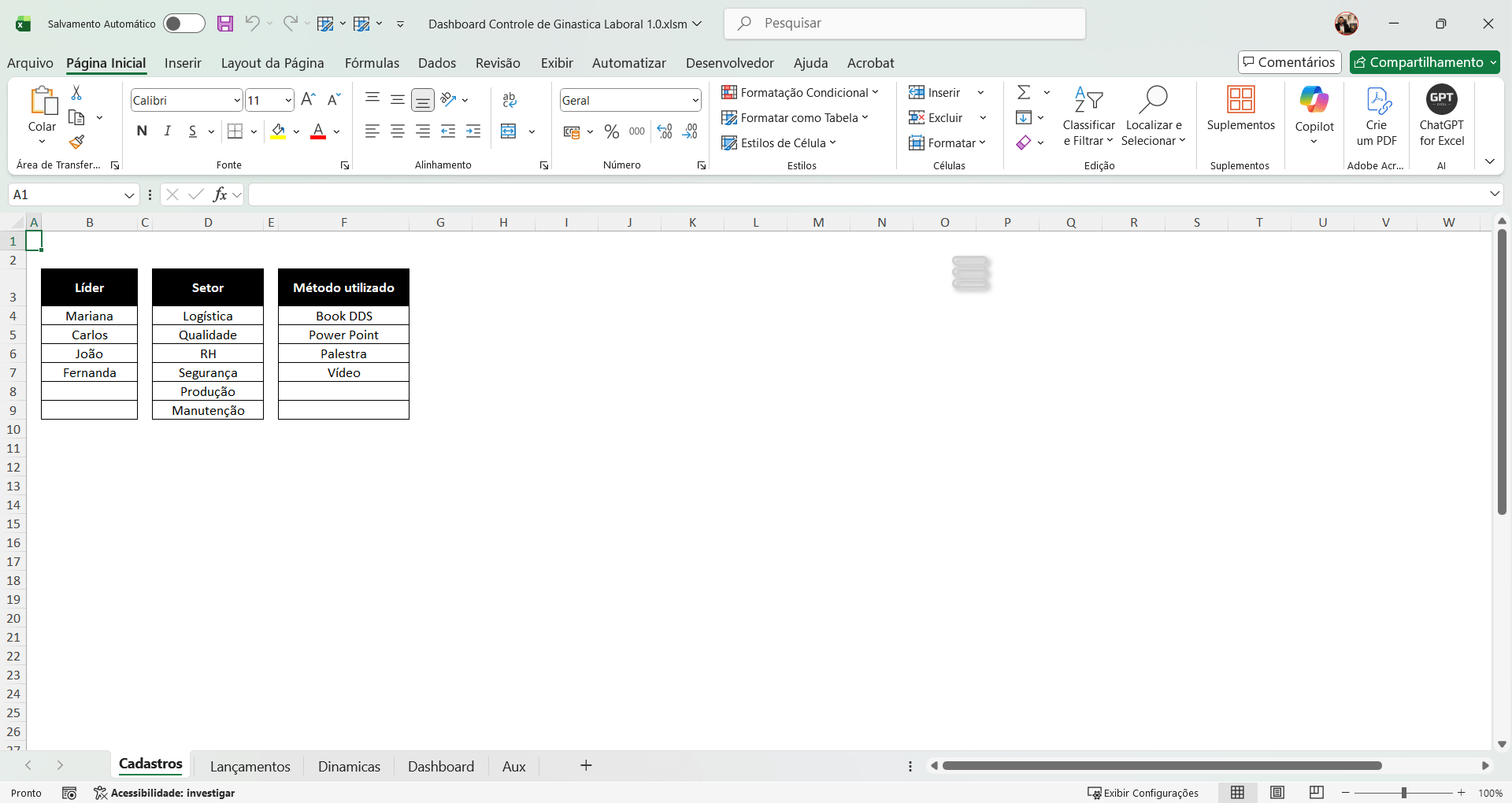The height and width of the screenshot is (803, 1512).
Task: Open Localizar e Selecionar tool
Action: pyautogui.click(x=1153, y=117)
